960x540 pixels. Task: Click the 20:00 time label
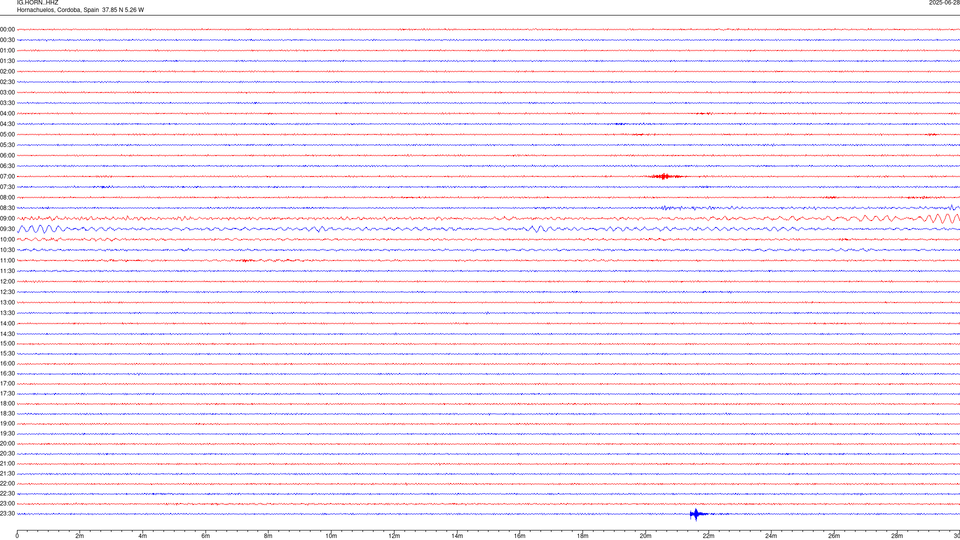[7, 443]
